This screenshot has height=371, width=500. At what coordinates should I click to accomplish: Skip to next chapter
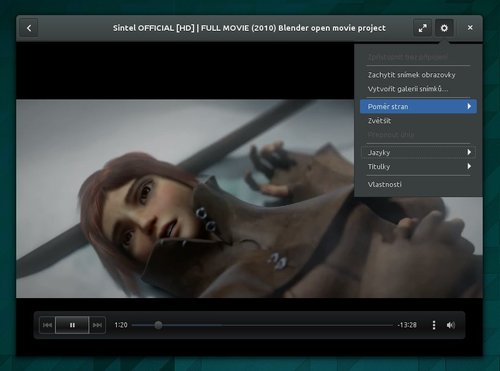(97, 325)
